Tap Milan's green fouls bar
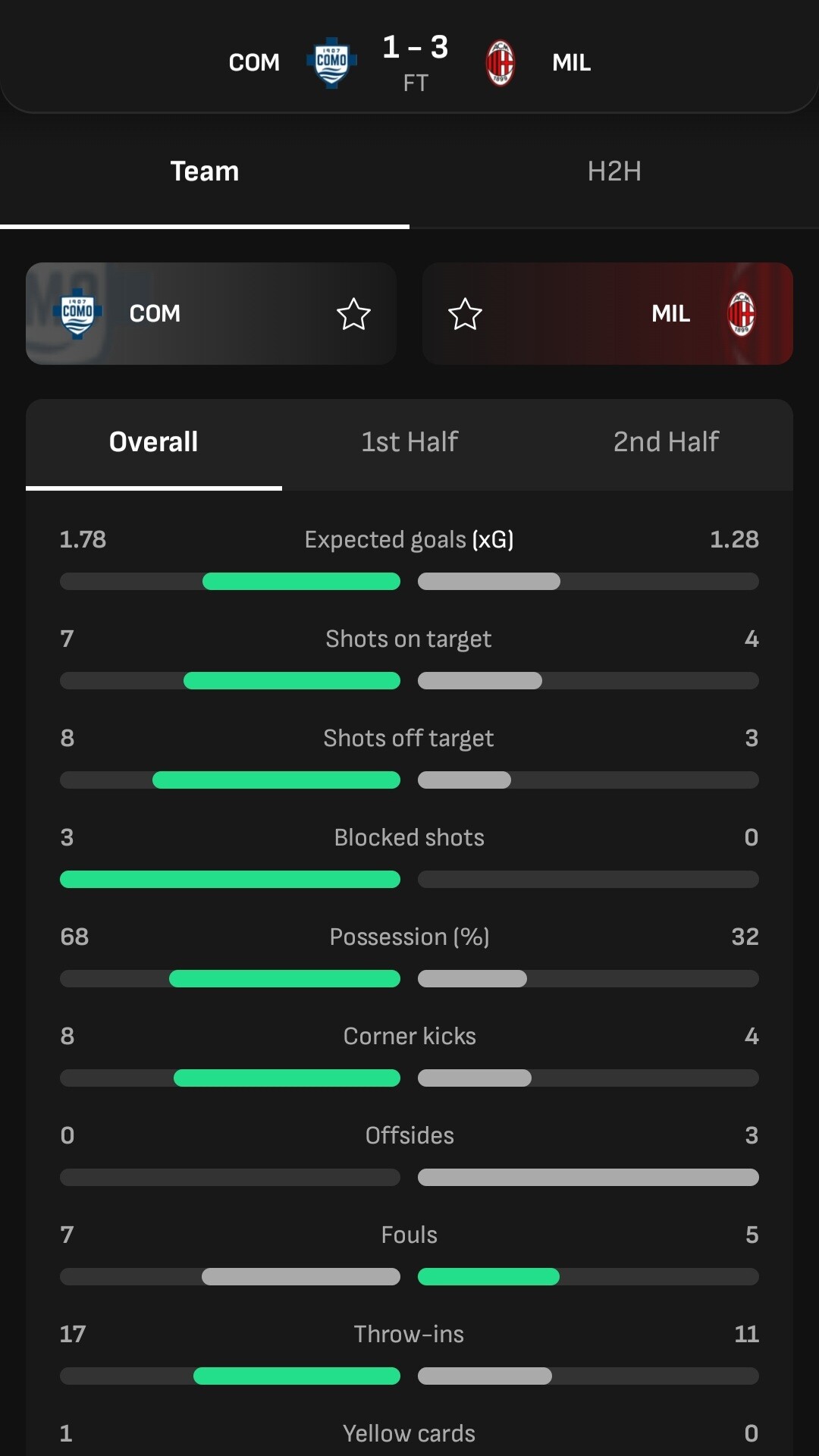819x1456 pixels. (x=488, y=1277)
